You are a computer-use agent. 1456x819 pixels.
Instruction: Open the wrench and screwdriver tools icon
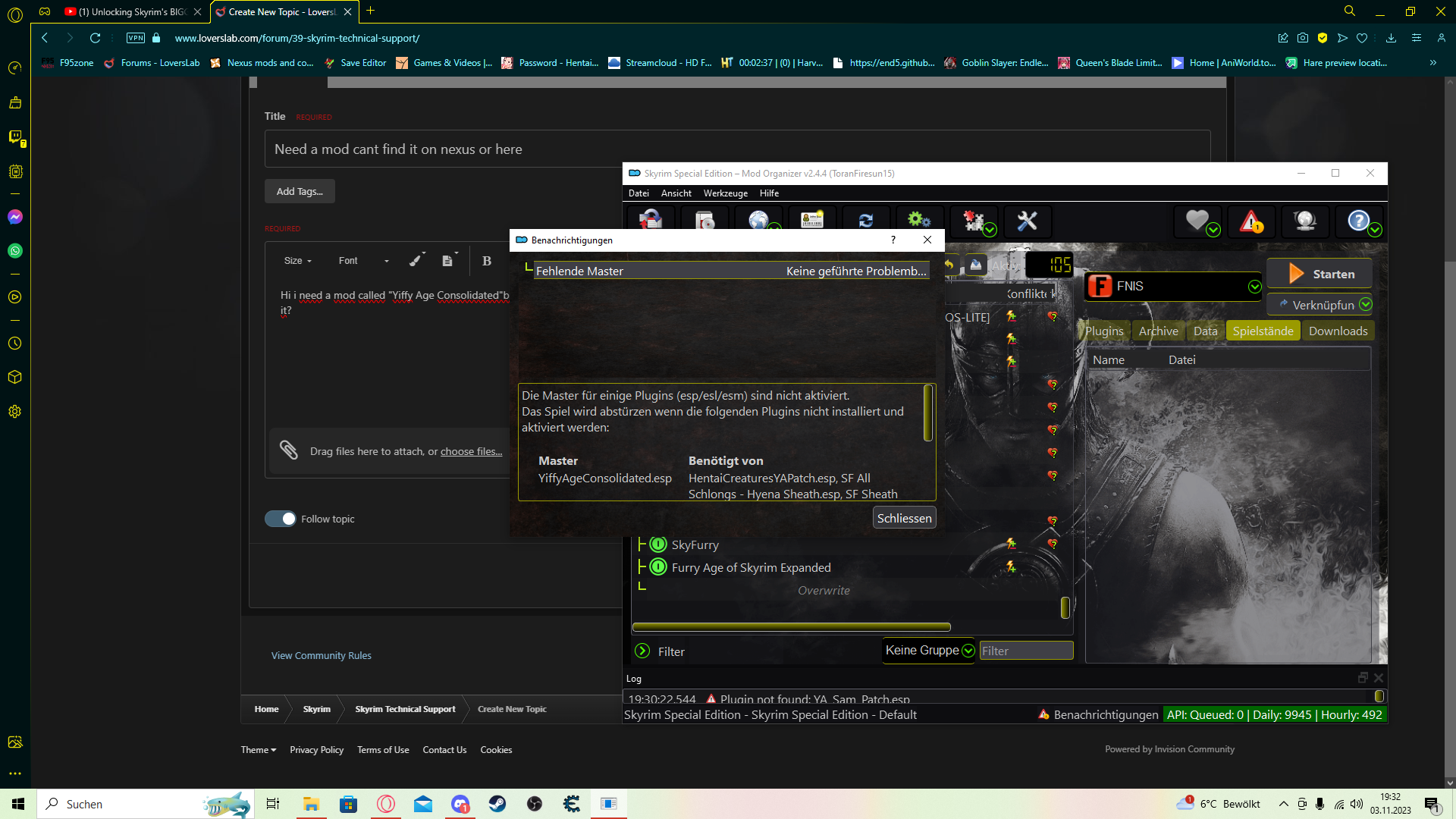[1028, 221]
